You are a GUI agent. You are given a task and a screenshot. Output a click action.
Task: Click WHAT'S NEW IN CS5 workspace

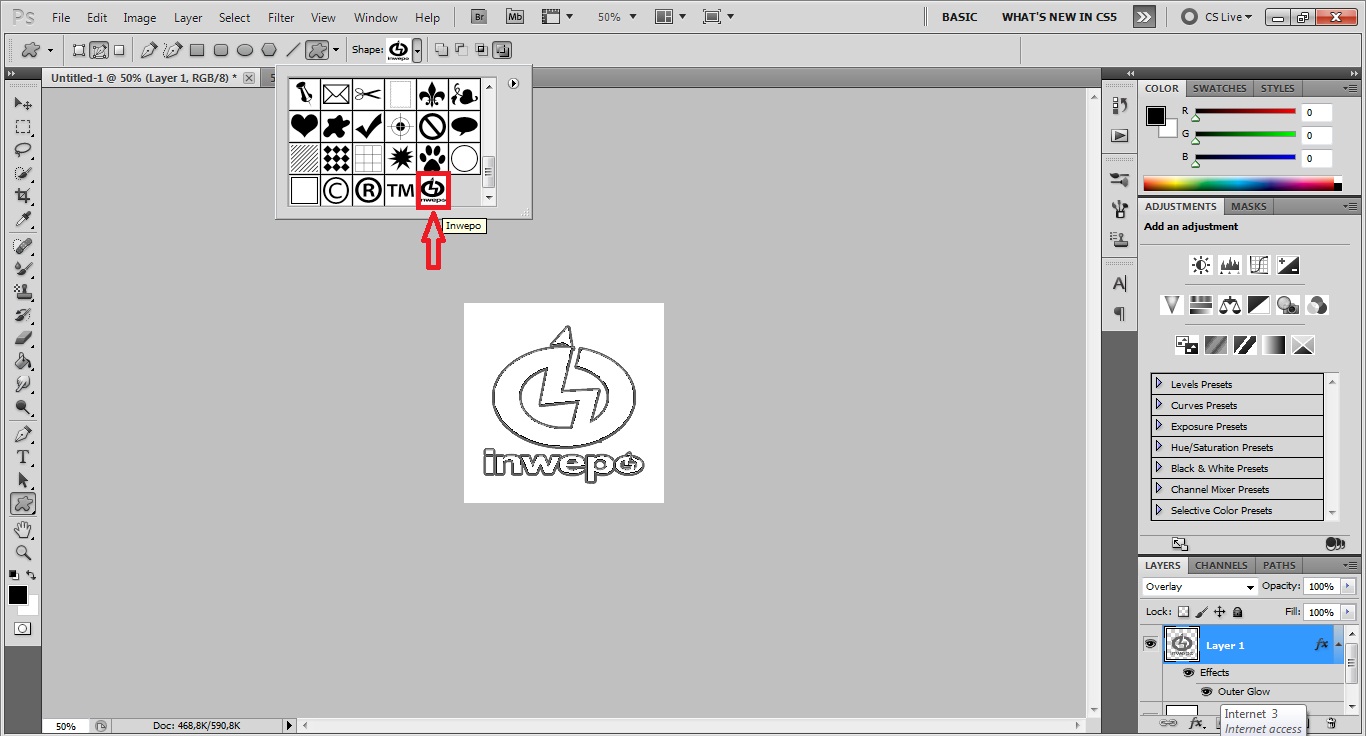pos(1059,17)
